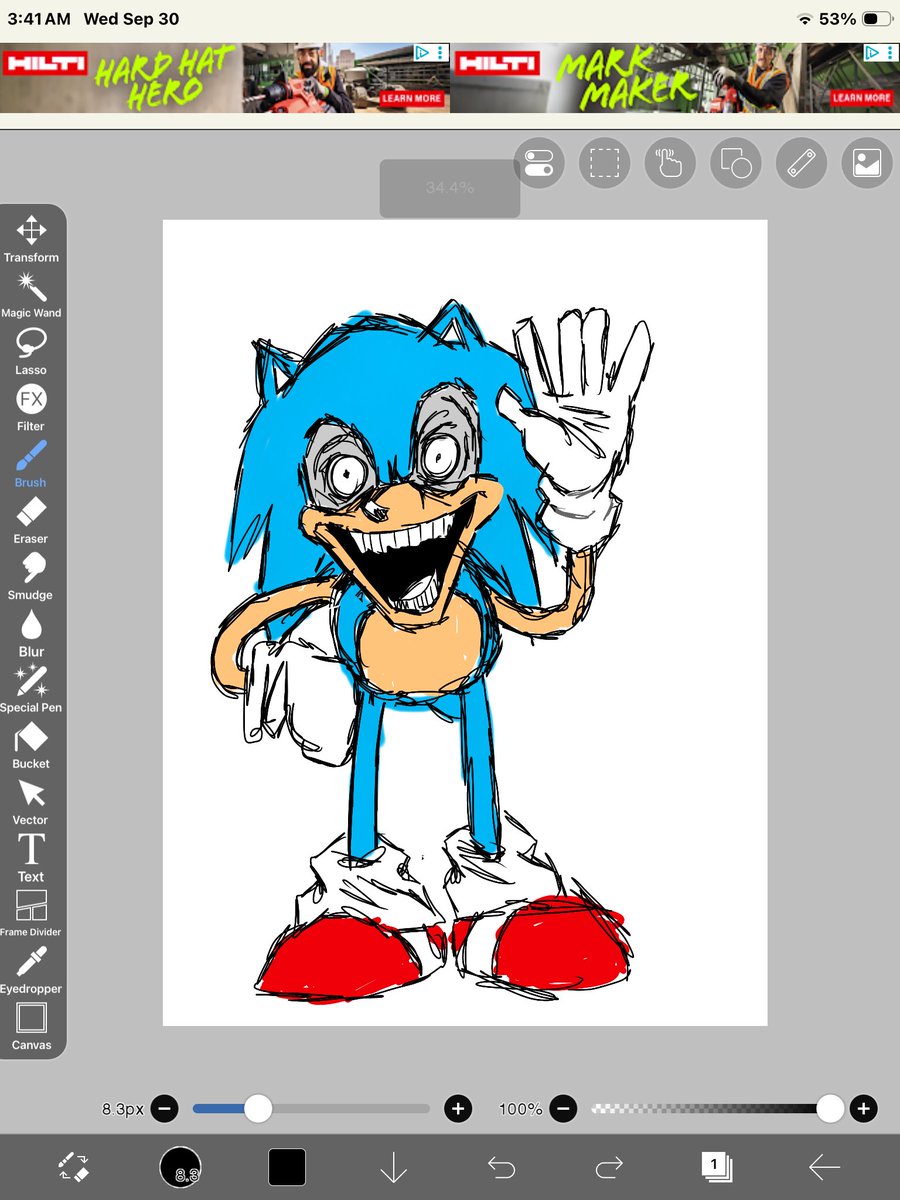The width and height of the screenshot is (900, 1200).
Task: Open the black color swatch
Action: click(x=287, y=1166)
